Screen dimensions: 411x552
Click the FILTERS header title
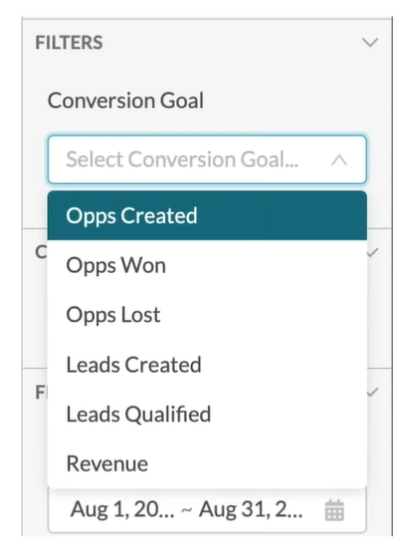click(69, 43)
